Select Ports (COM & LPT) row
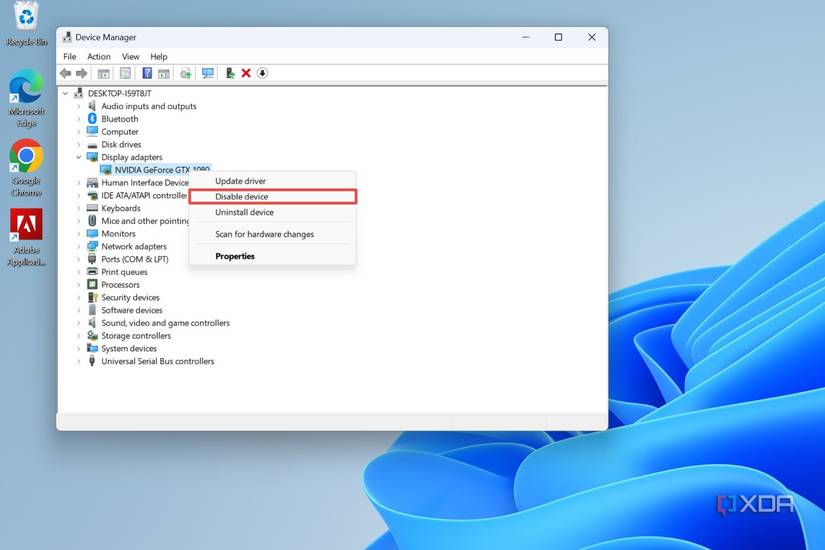825x550 pixels. [135, 259]
